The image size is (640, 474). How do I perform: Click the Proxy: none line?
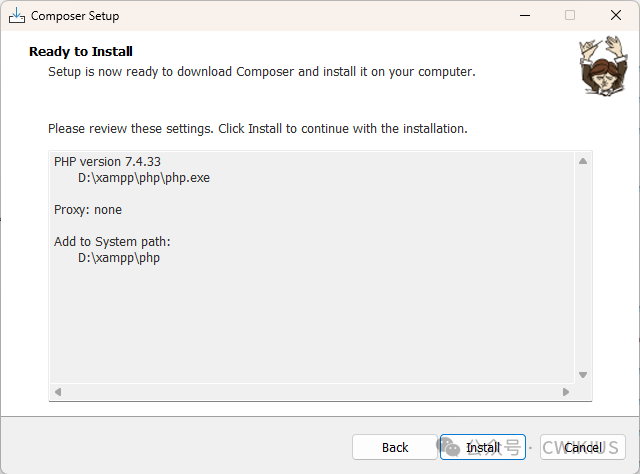88,210
